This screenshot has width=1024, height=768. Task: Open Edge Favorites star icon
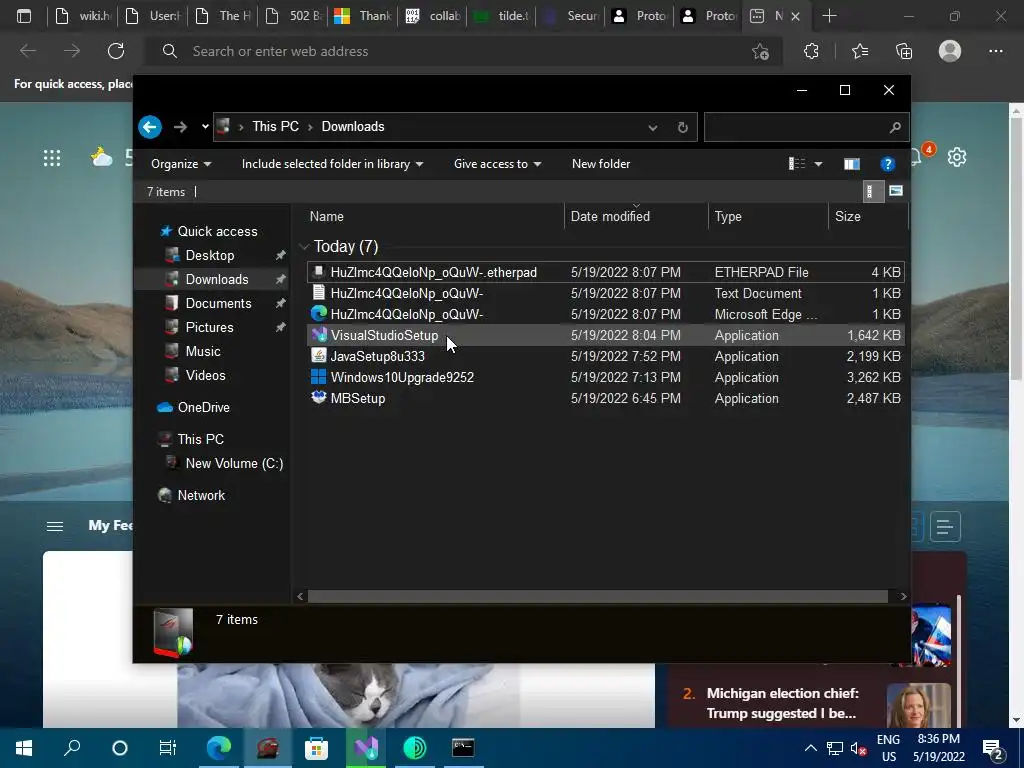click(x=859, y=51)
